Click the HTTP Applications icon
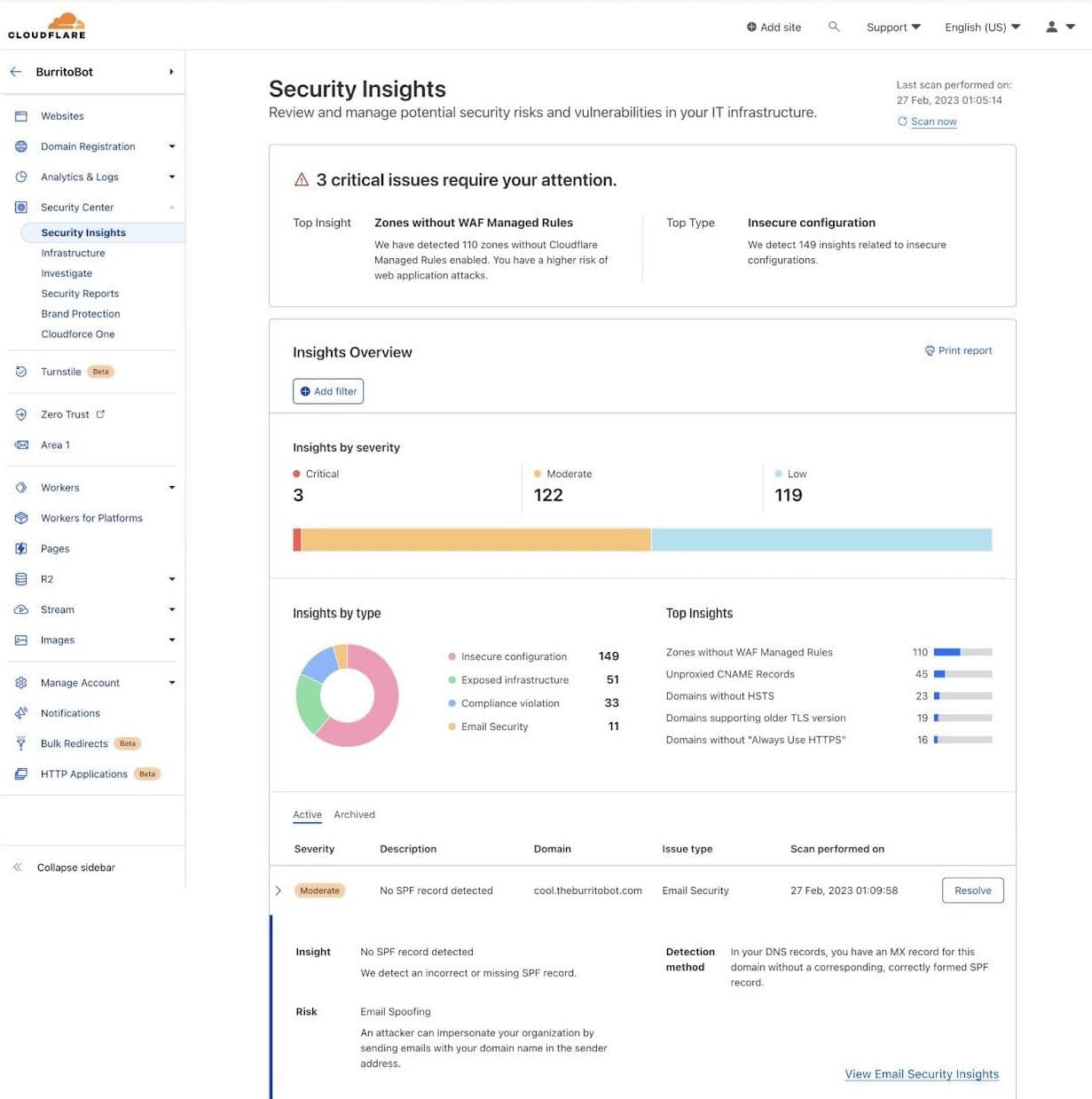Image resolution: width=1092 pixels, height=1099 pixels. [x=21, y=774]
